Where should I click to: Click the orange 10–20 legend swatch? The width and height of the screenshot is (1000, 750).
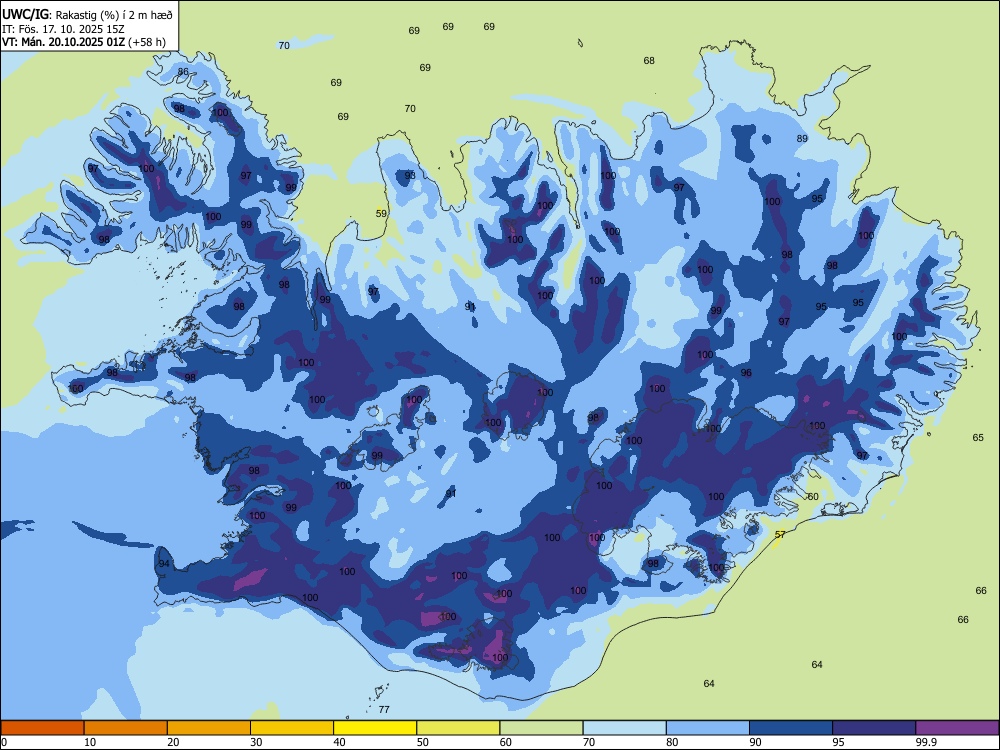coord(126,728)
